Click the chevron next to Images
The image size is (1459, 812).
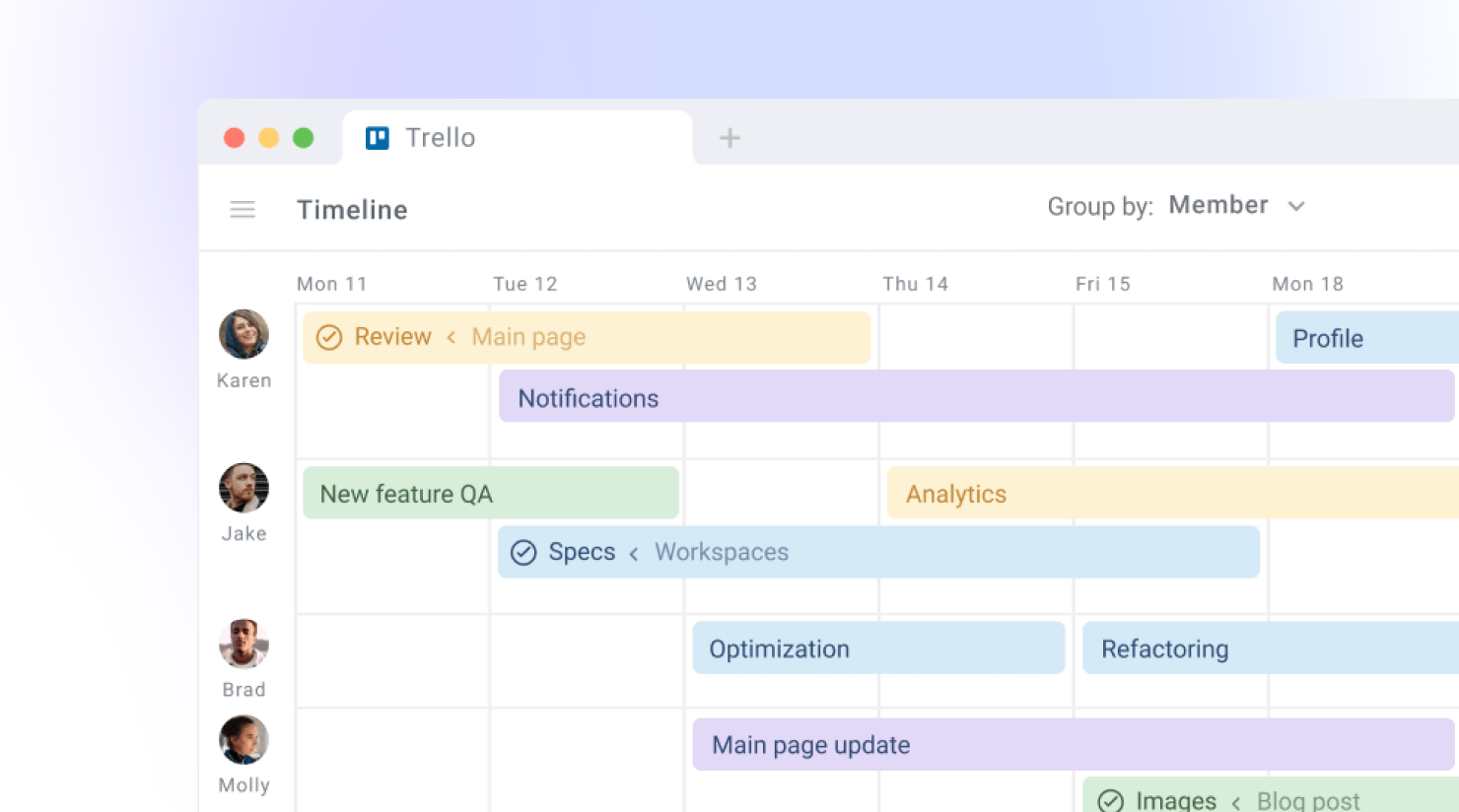(x=1236, y=802)
